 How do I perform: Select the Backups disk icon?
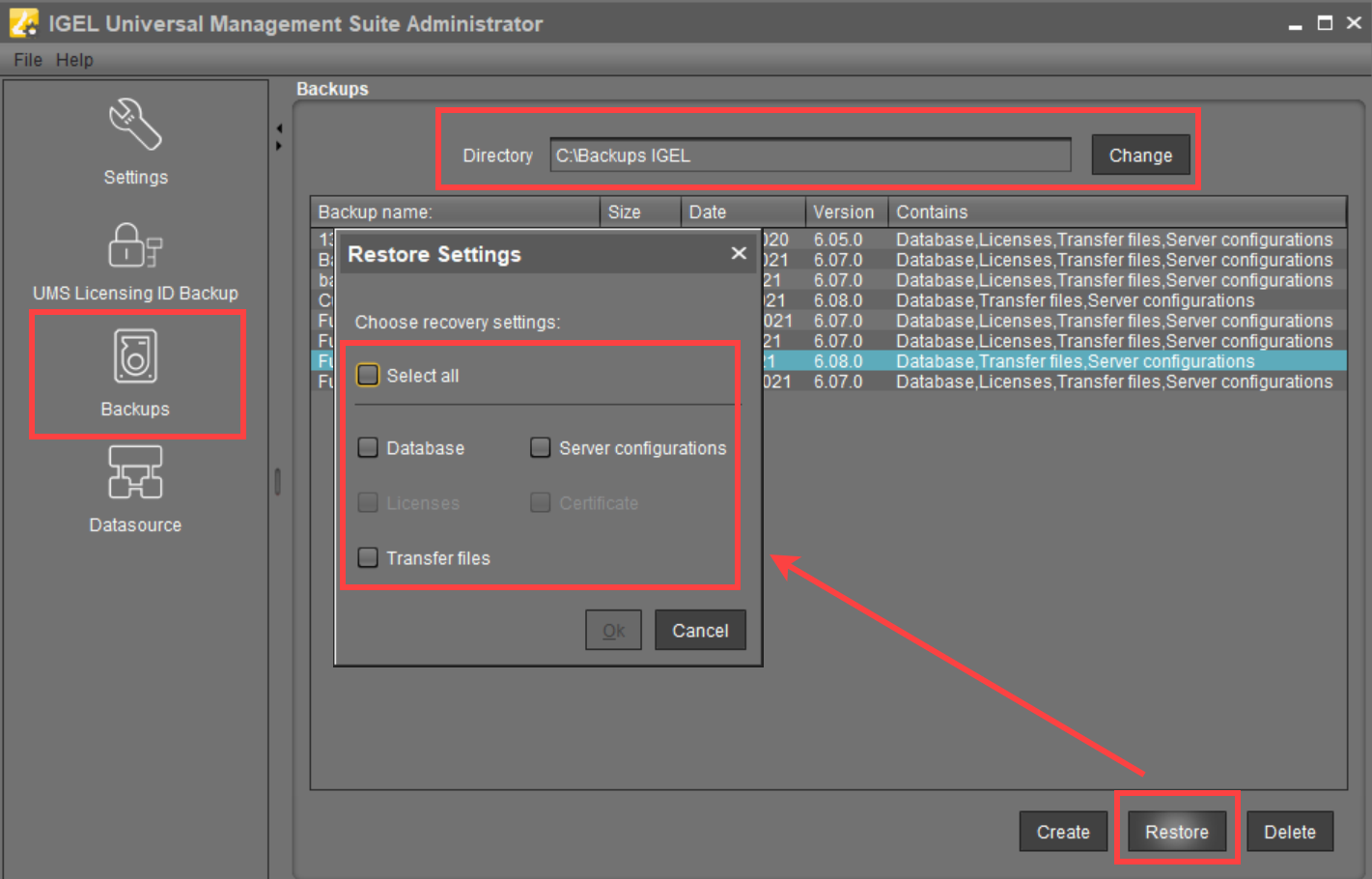135,356
